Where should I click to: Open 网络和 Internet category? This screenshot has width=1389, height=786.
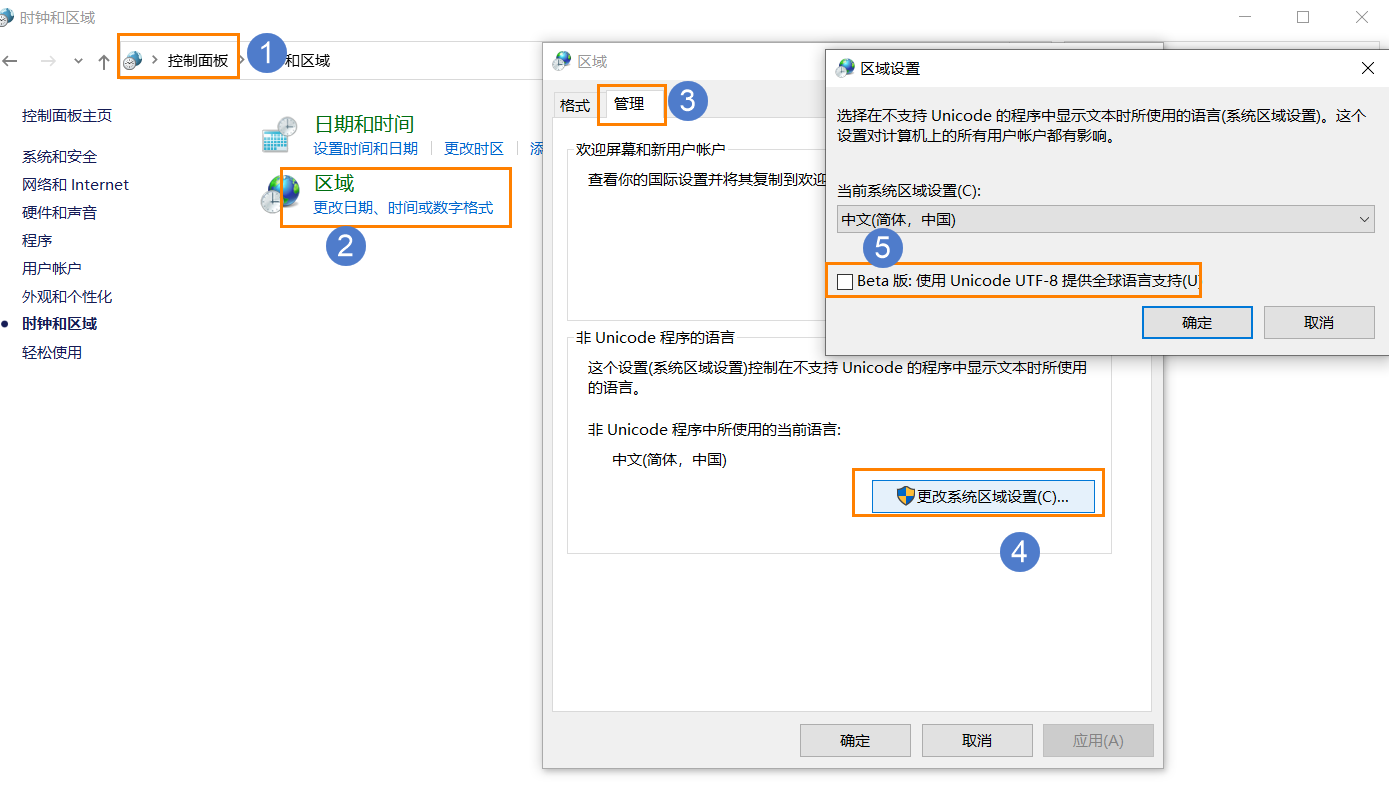[x=75, y=185]
